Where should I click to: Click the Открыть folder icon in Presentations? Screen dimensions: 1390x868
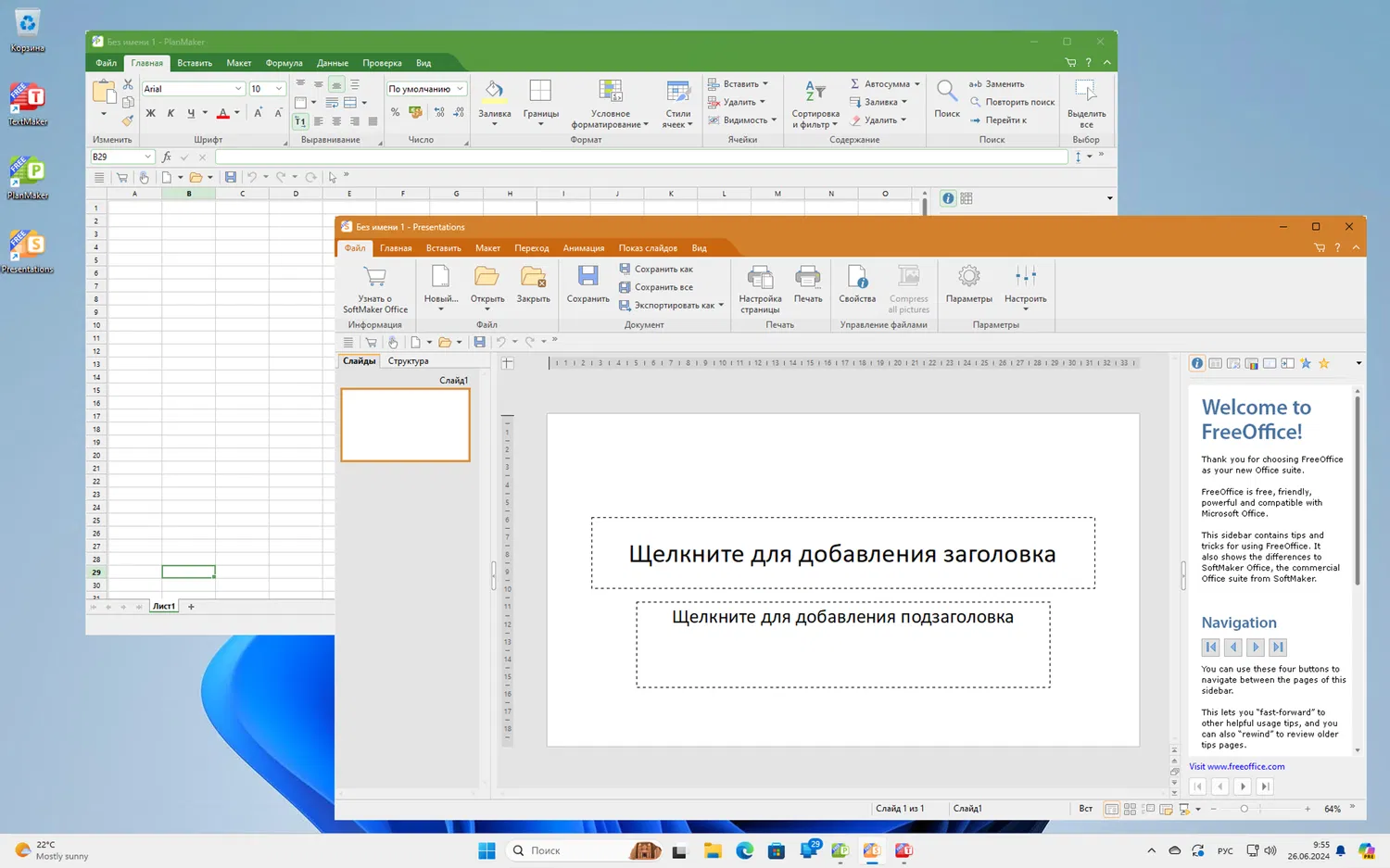[x=486, y=276]
